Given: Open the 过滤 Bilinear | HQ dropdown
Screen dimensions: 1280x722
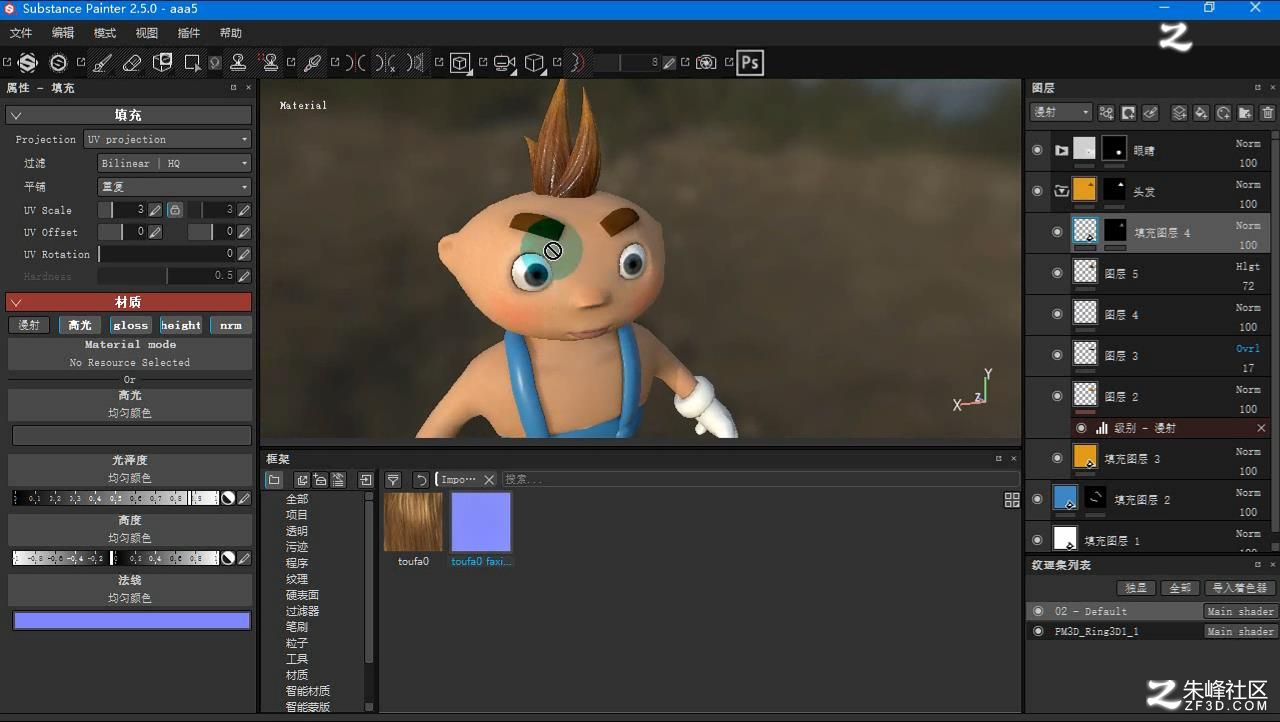Looking at the screenshot, I should (x=174, y=163).
